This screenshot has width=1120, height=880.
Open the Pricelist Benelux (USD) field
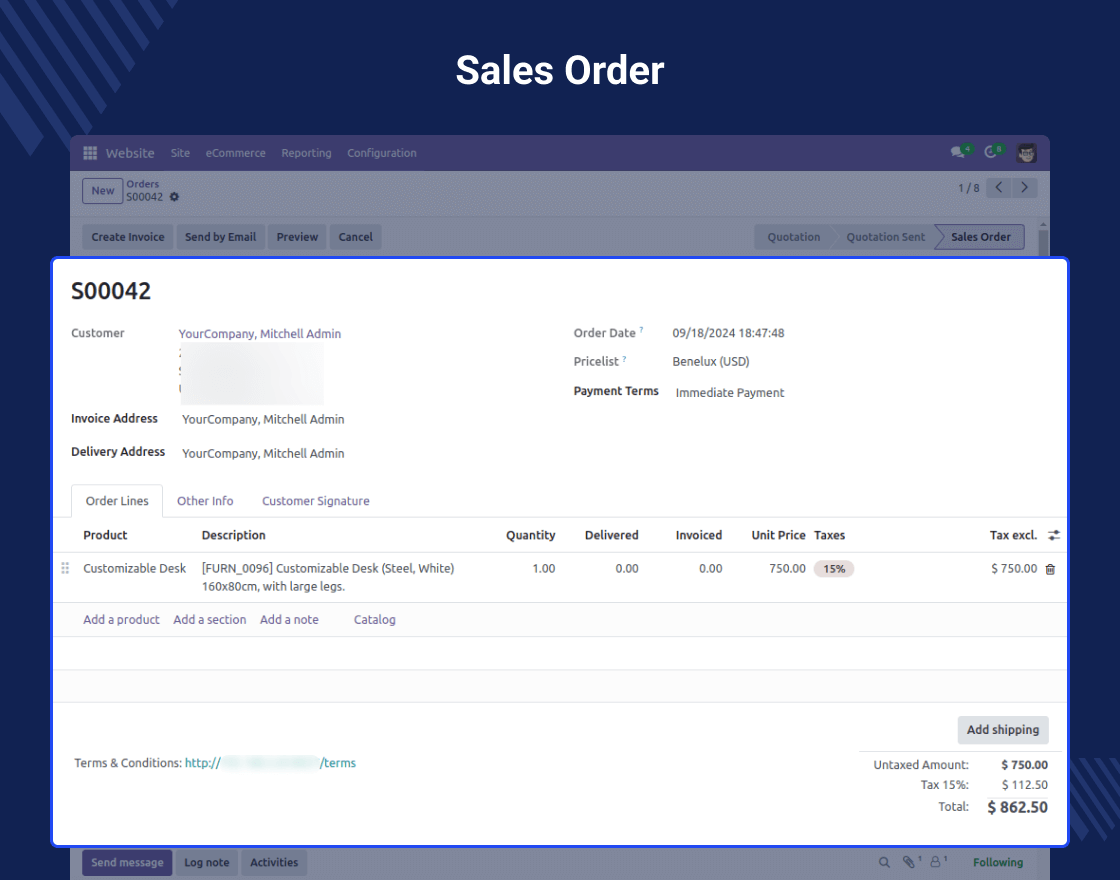711,361
